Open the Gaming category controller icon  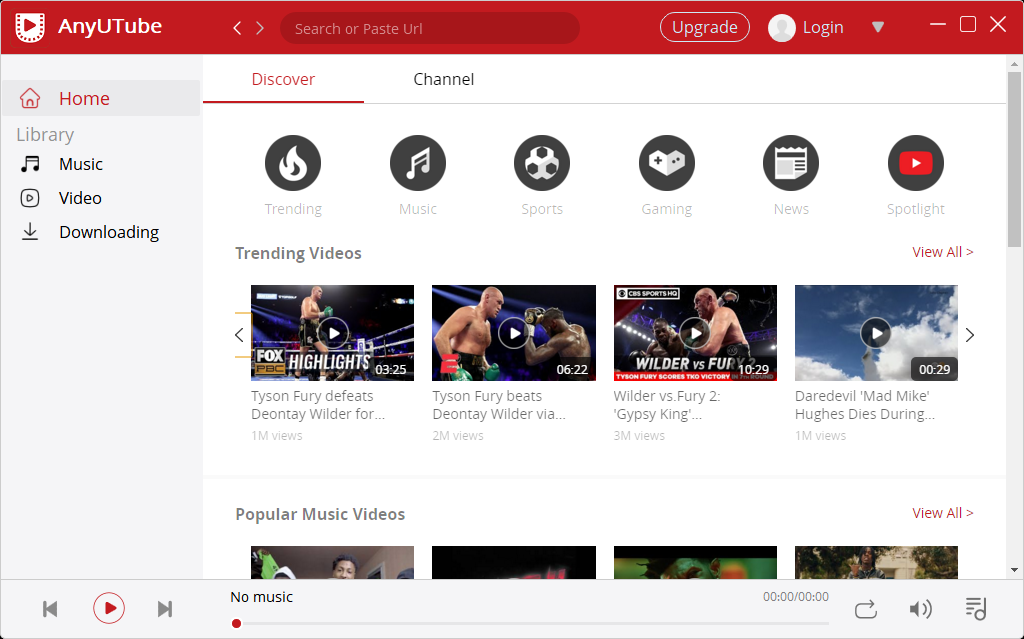[x=667, y=163]
